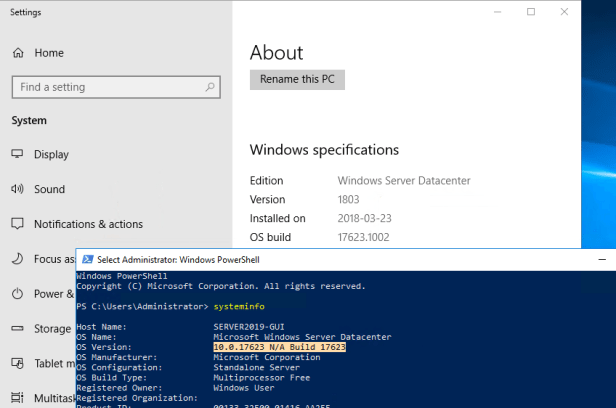Open Storage settings icon
Screen dimensions: 616x408
[x=17, y=328]
